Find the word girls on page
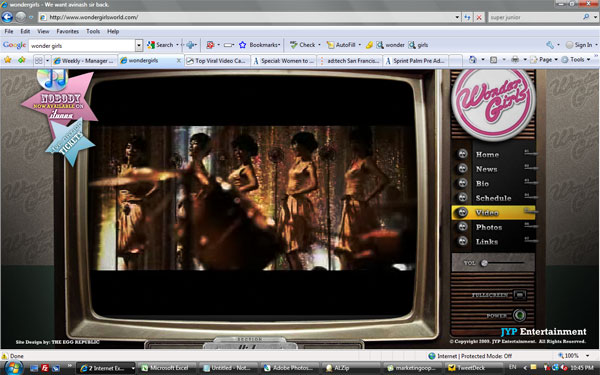 418,45
